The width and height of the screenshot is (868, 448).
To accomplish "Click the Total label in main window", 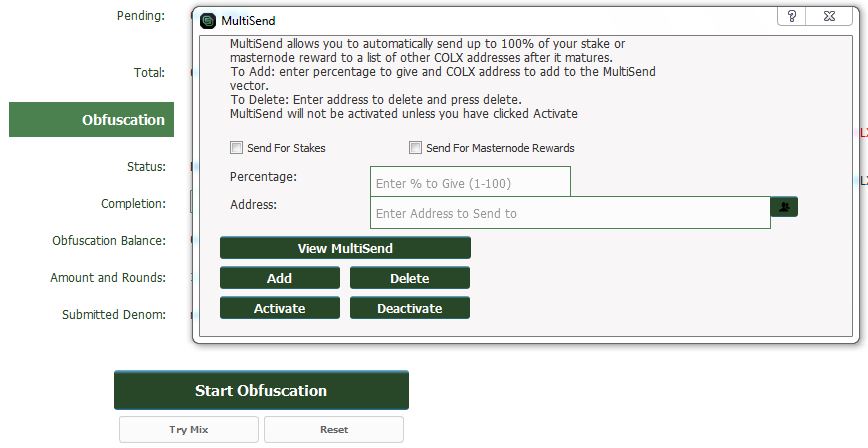I will 149,73.
